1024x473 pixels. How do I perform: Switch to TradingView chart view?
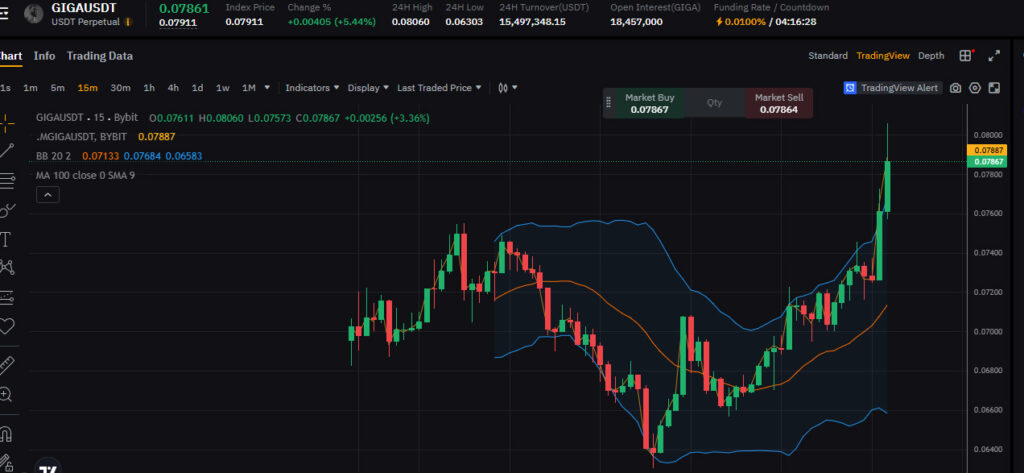click(x=883, y=56)
